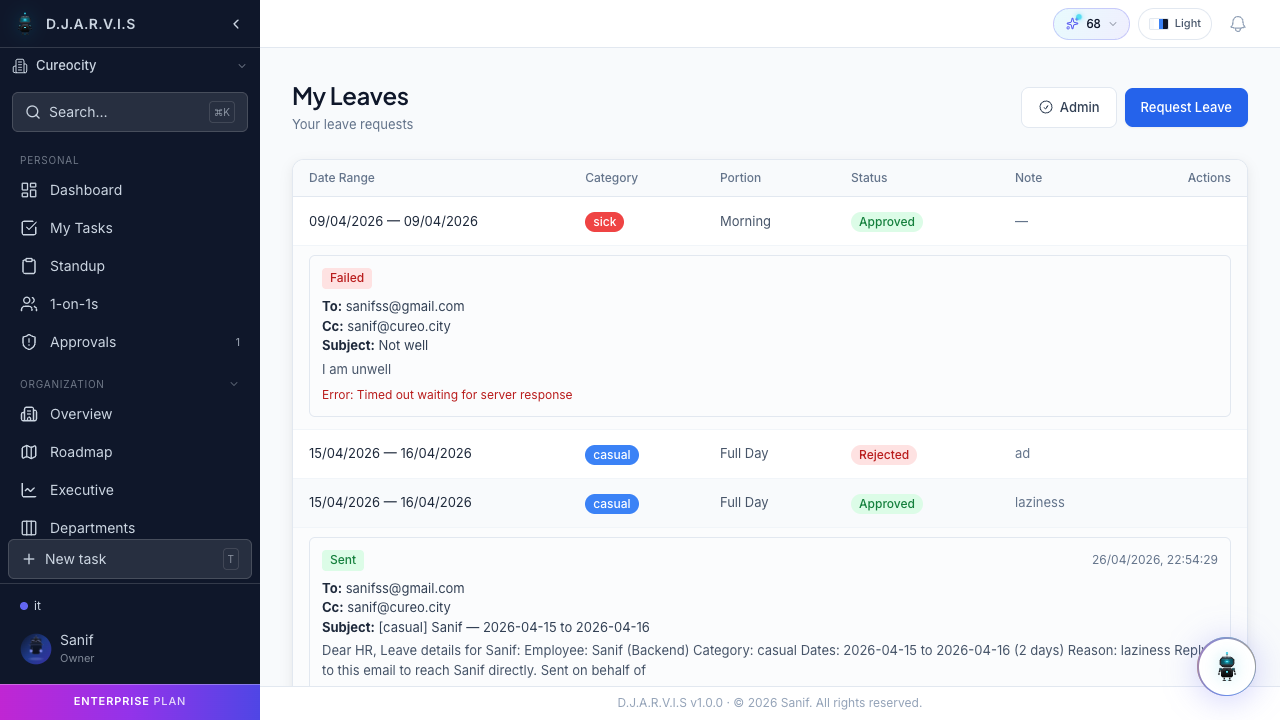Click the 'Not well' email subject
1280x720 pixels.
pos(403,345)
